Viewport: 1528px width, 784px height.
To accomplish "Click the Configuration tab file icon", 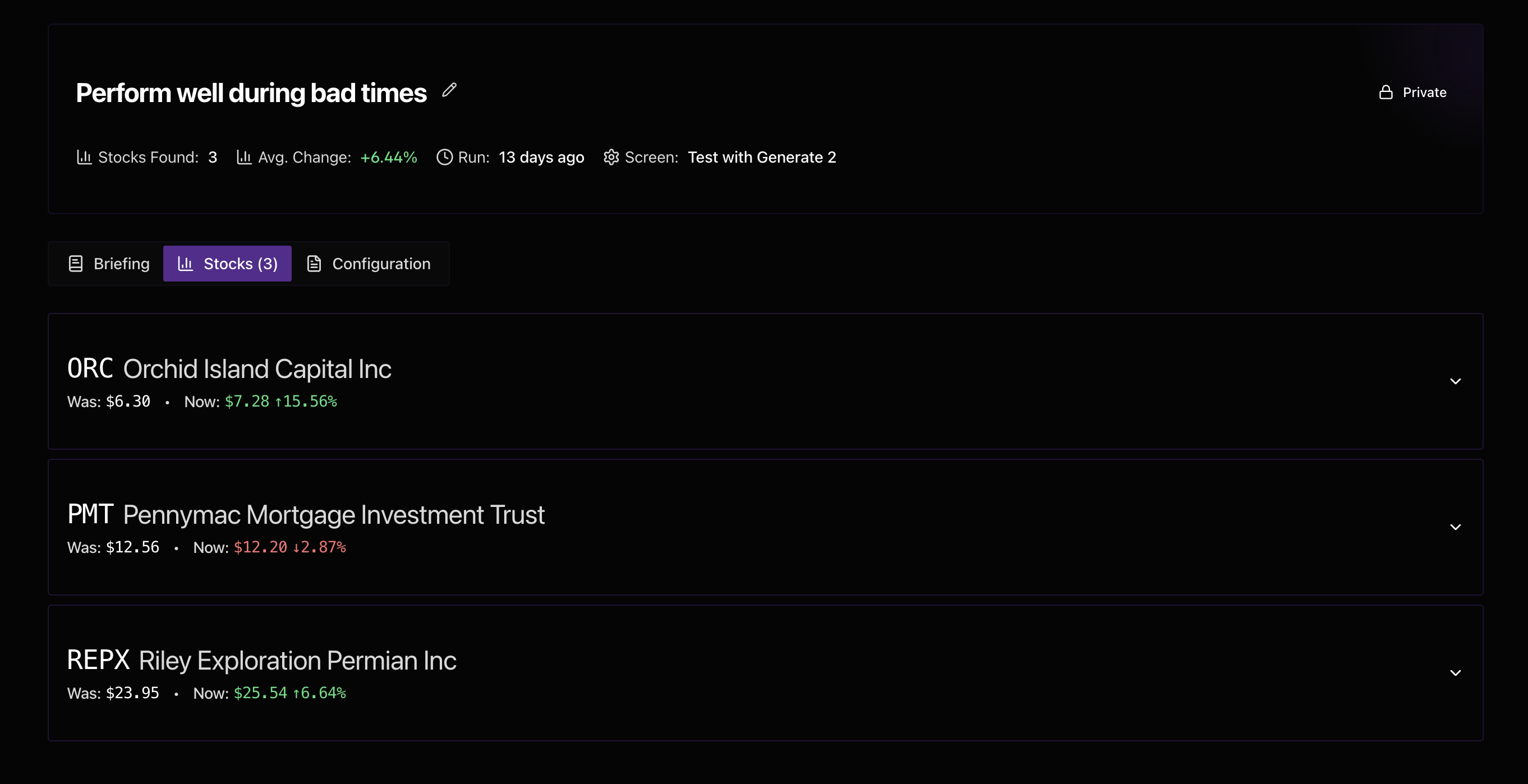I will coord(314,264).
